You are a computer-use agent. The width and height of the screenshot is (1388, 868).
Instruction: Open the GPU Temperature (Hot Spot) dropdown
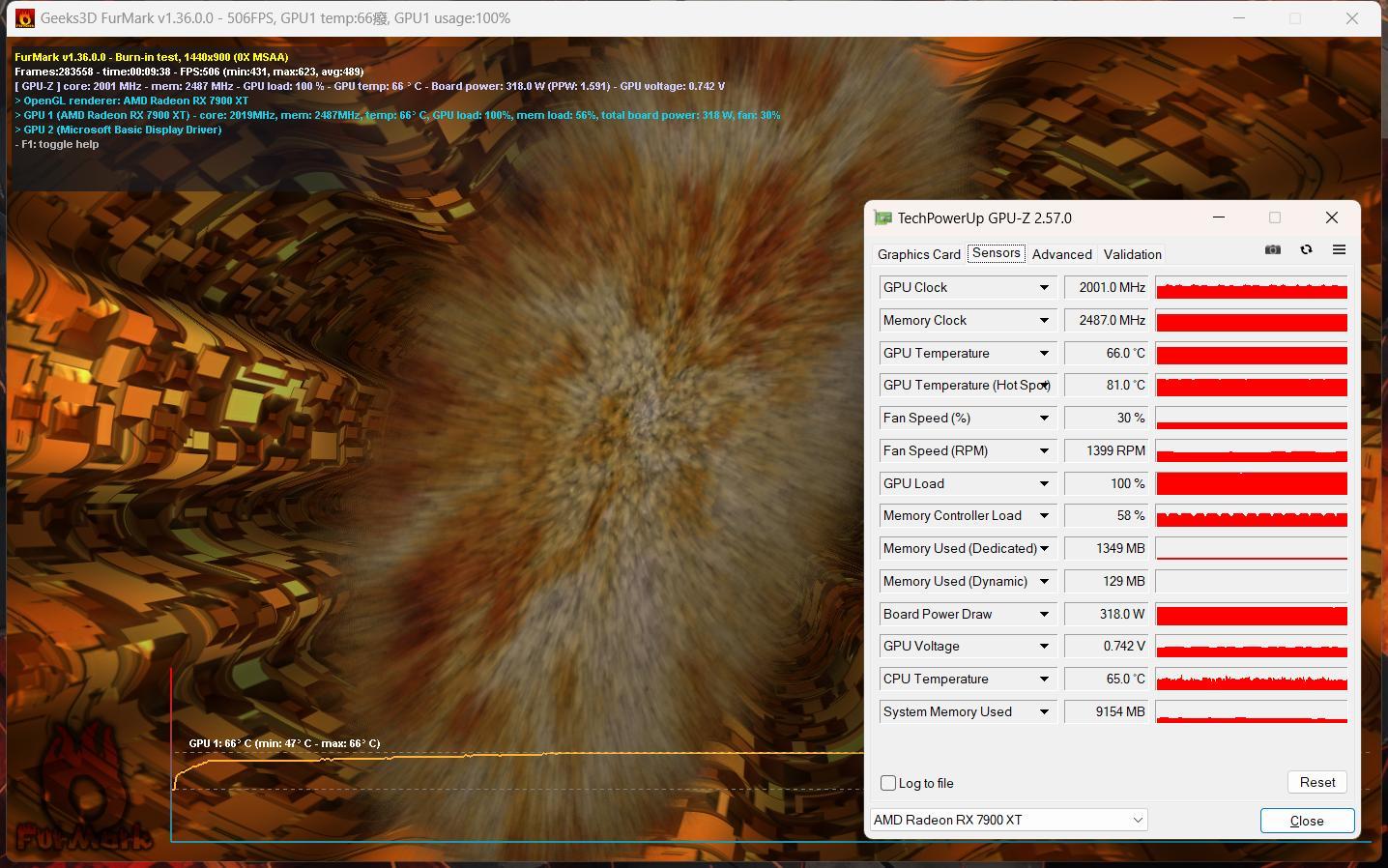pos(1044,385)
